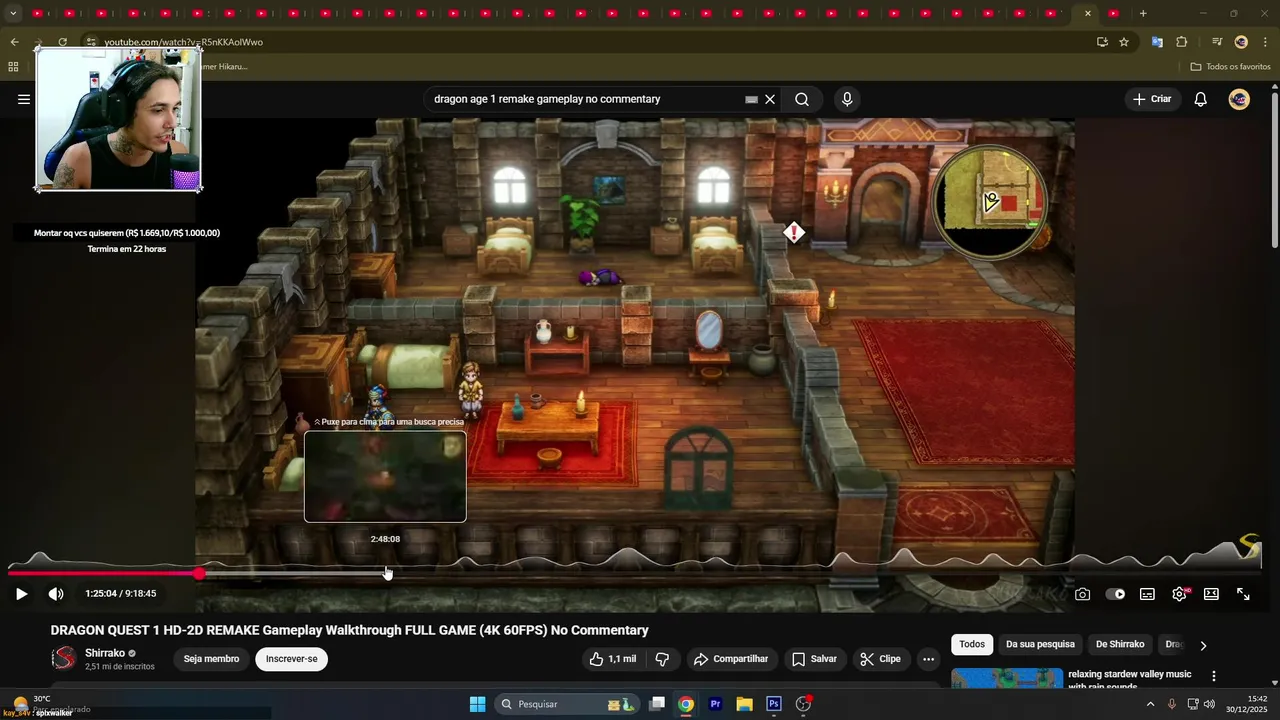Open Shirrako channel name link
Screen dimensions: 1280x720
coord(105,653)
